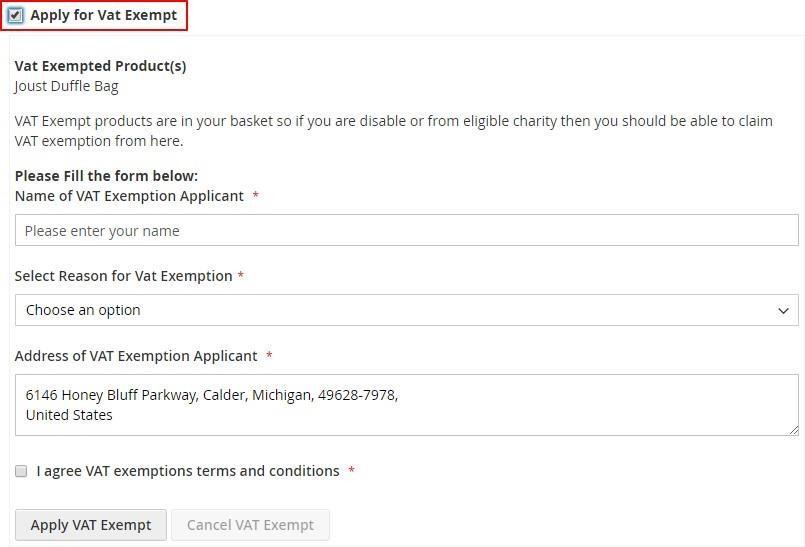805x547 pixels.
Task: Select the 'Choose an option' placeholder text
Action: tap(83, 310)
